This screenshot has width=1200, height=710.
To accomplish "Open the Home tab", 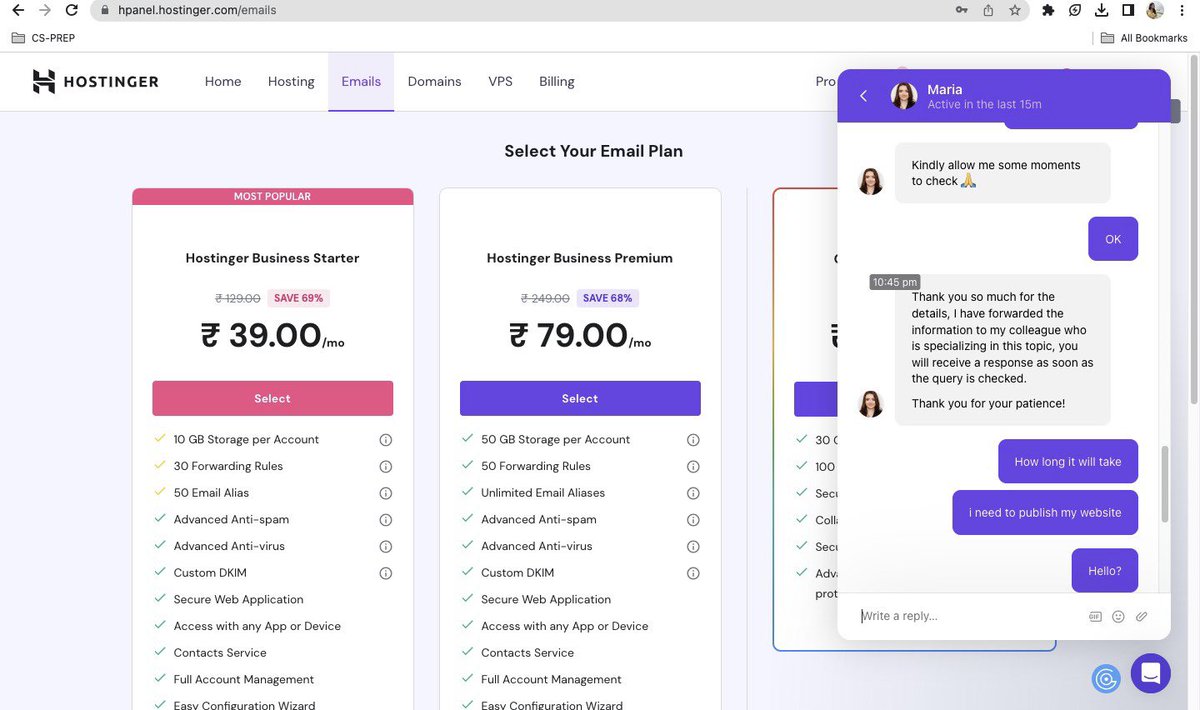I will pos(223,82).
